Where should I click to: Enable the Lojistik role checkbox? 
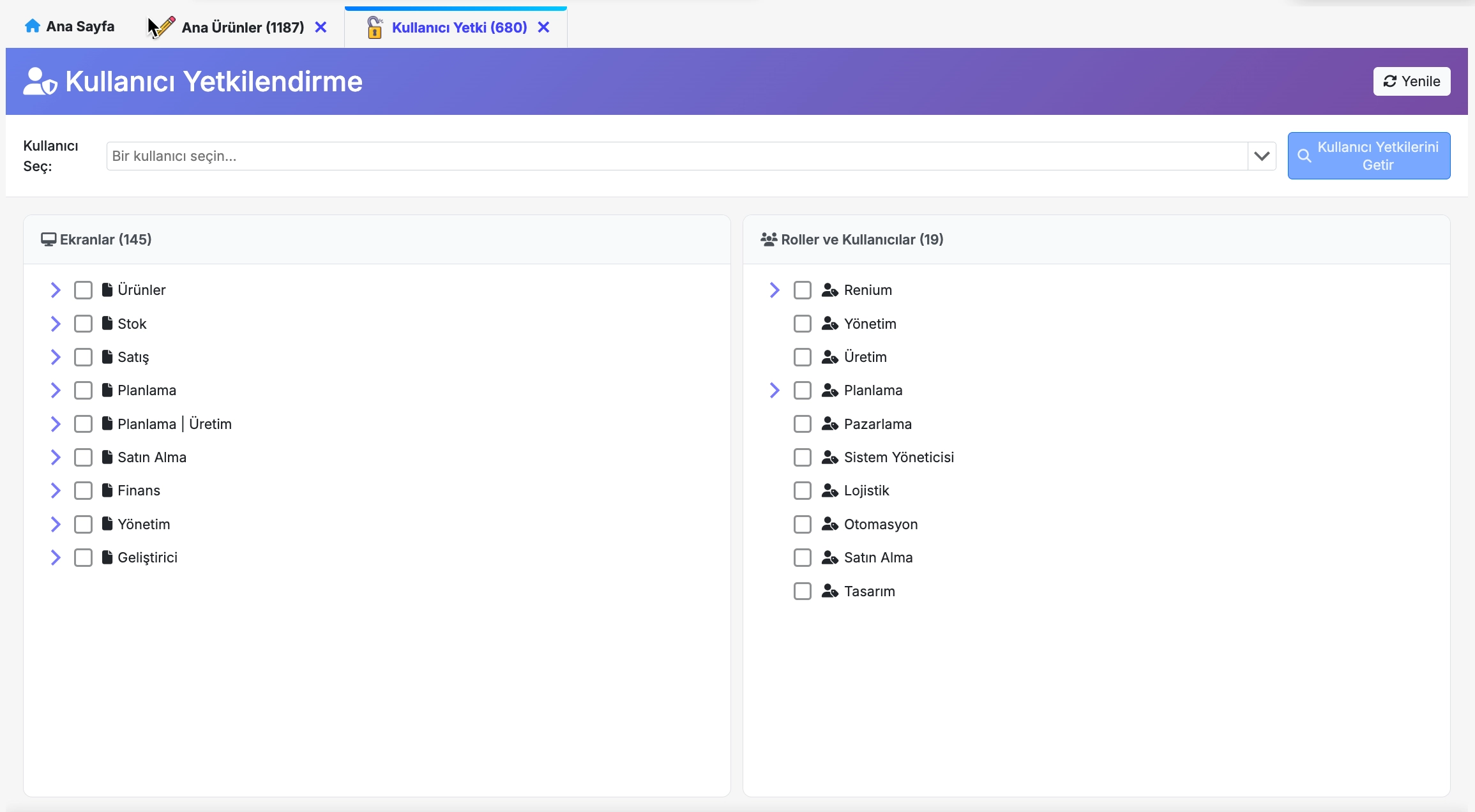[x=803, y=490]
